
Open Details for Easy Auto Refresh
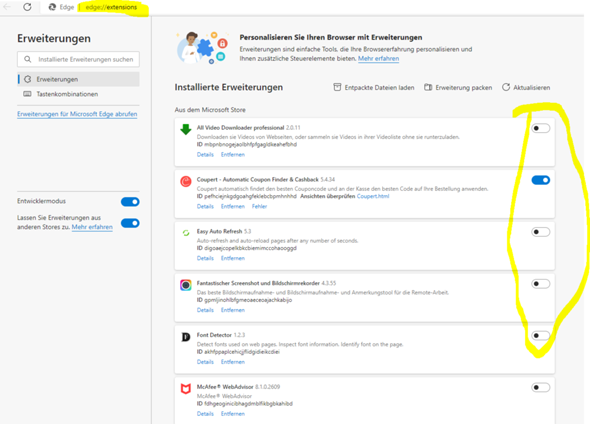pyautogui.click(x=205, y=258)
